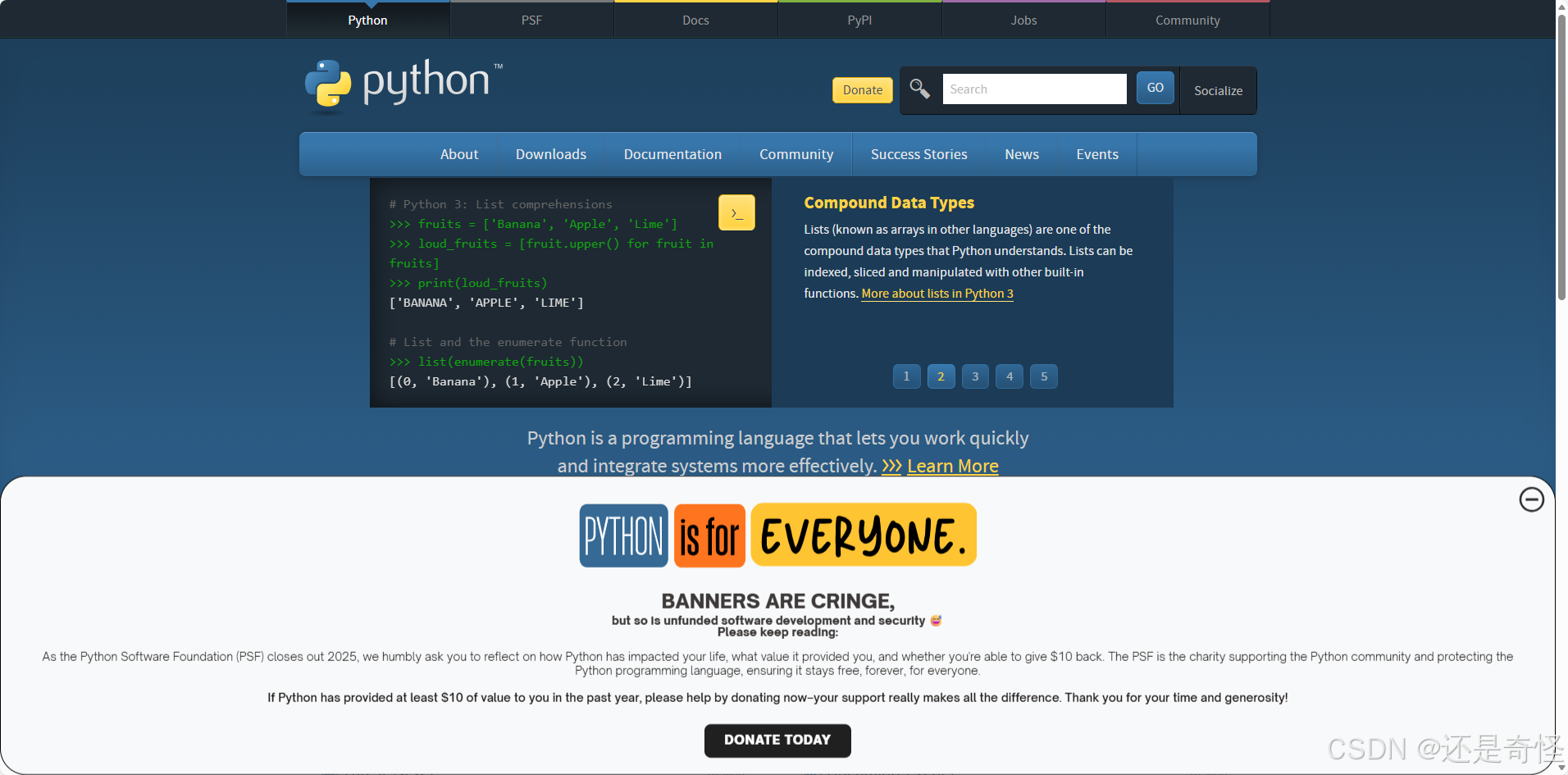
Task: Follow the More about lists in Python 3 link
Action: tap(937, 294)
